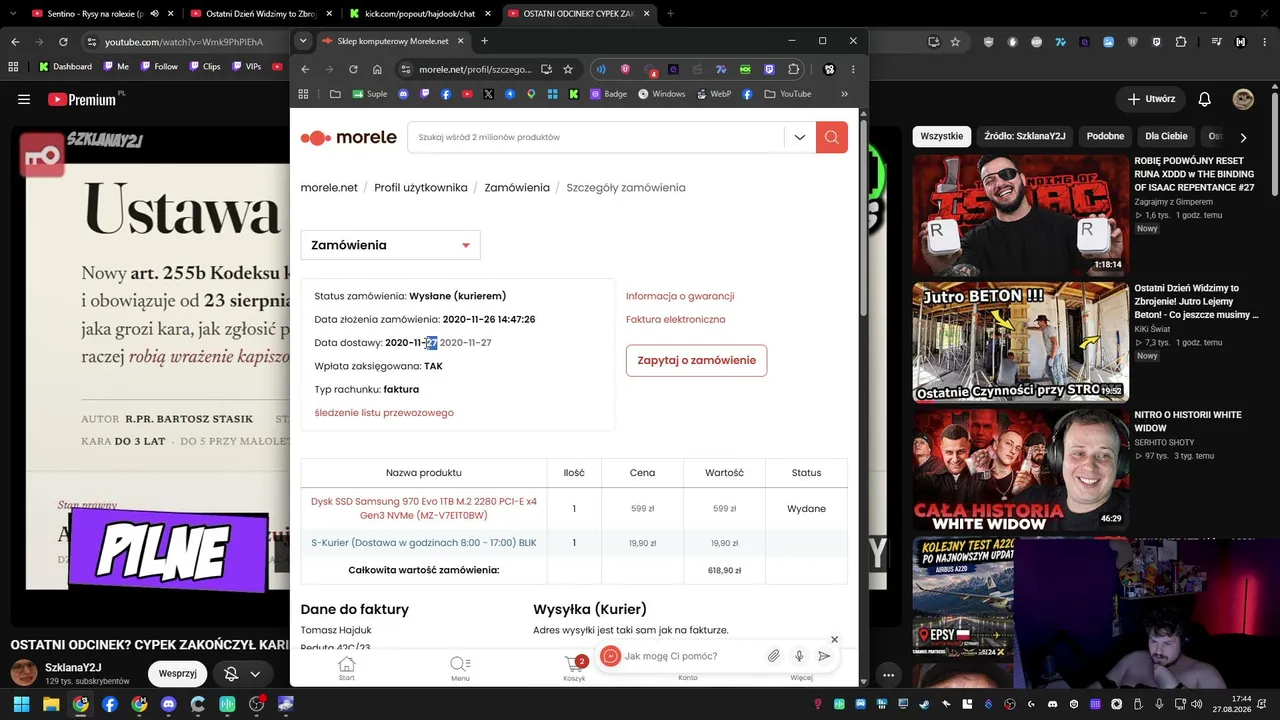Attach a file in the morele chat
The image size is (1280, 720).
[x=773, y=656]
